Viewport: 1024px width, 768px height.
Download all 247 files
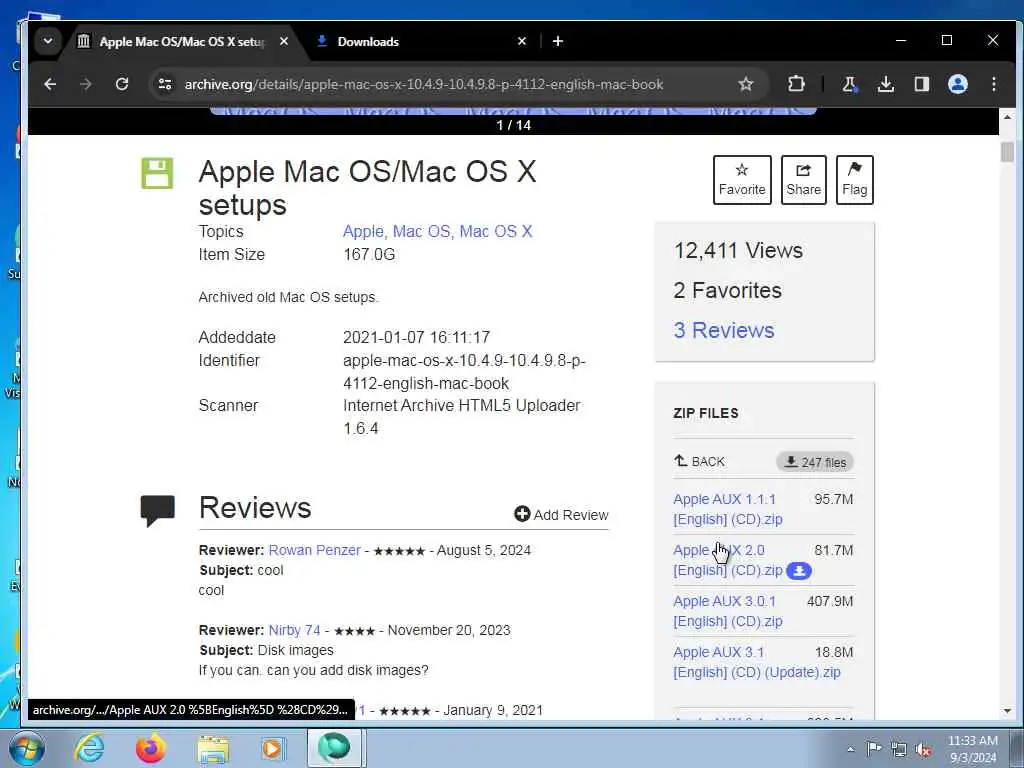pyautogui.click(x=814, y=462)
